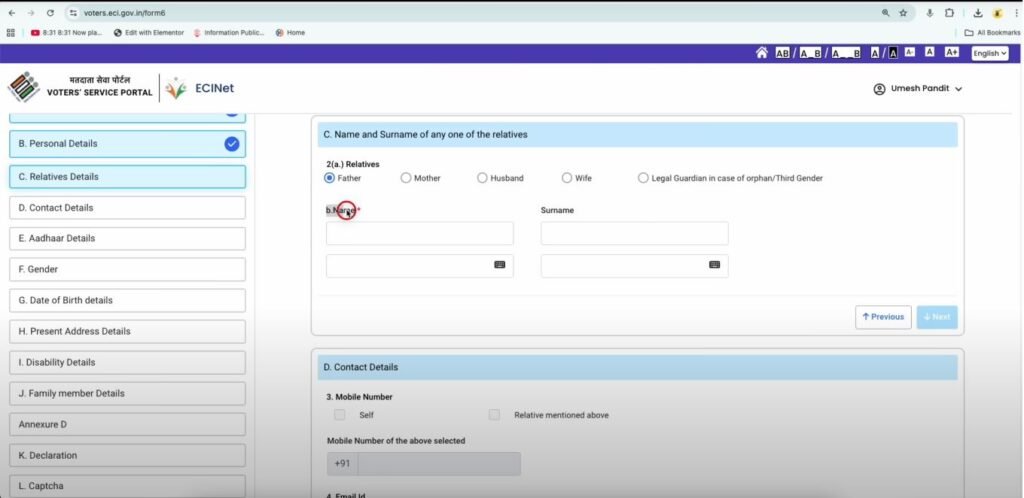Open the apps grid in bookmarks bar

point(10,33)
